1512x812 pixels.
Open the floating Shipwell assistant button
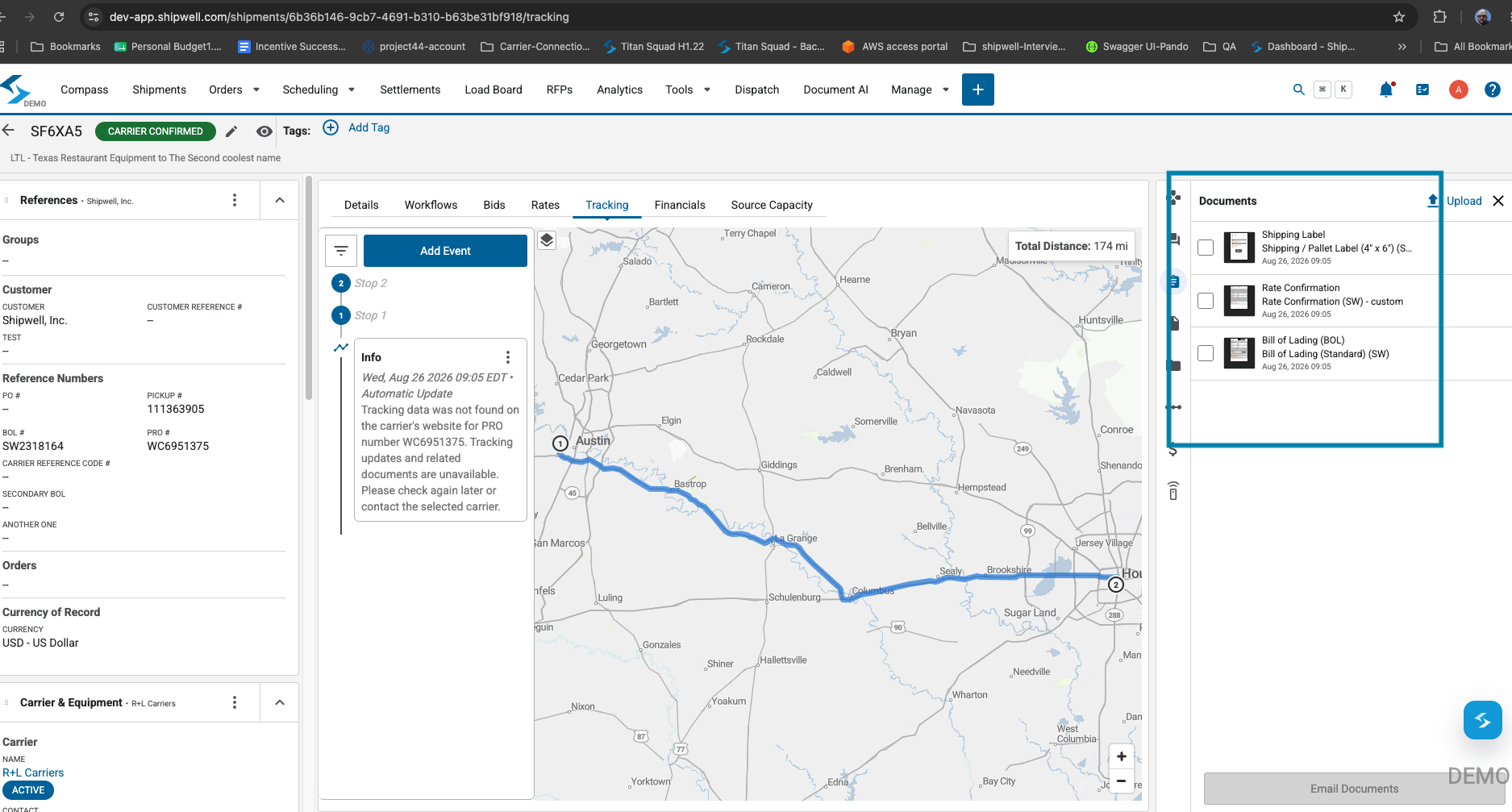click(x=1482, y=720)
